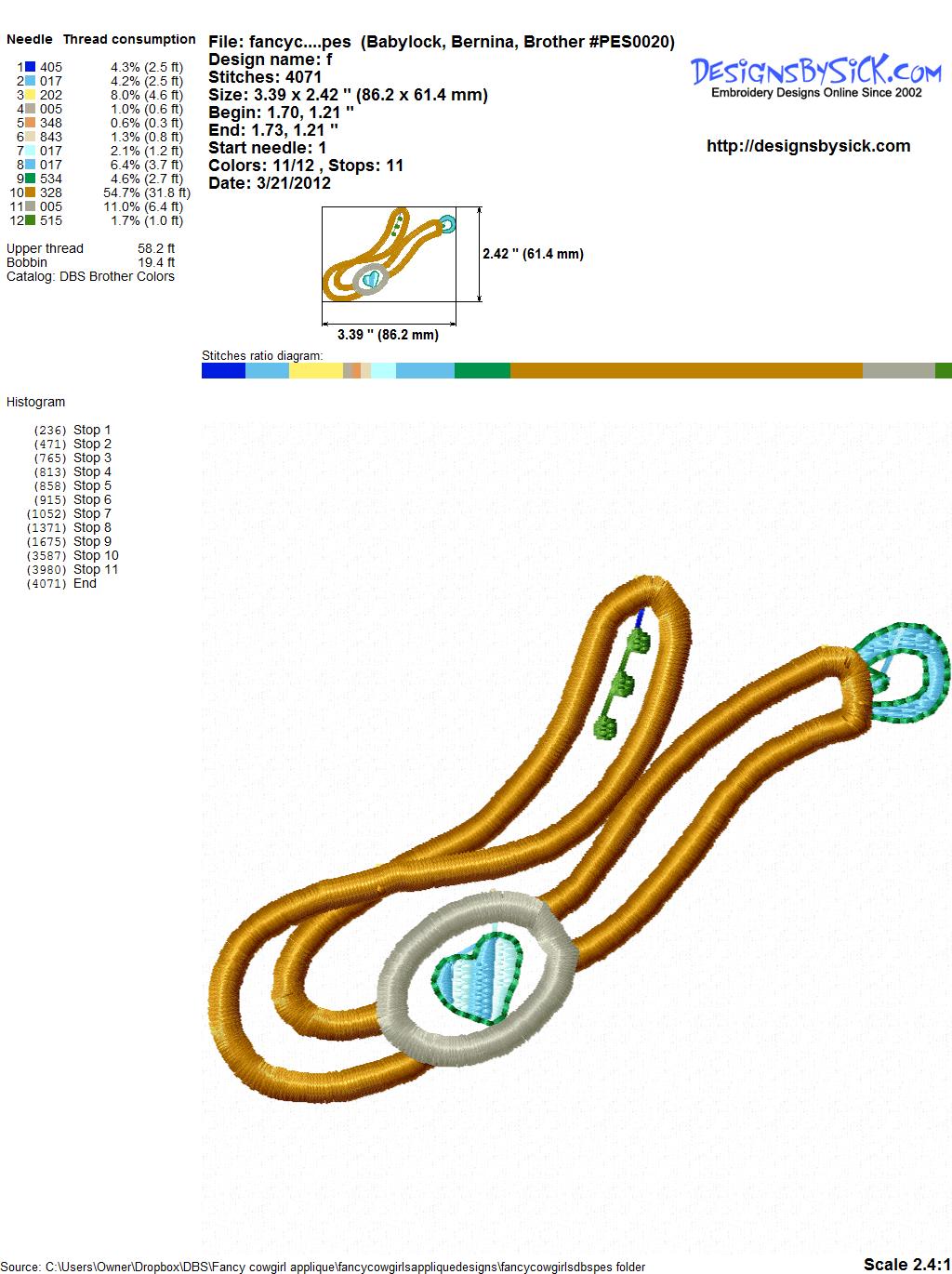Screen dimensions: 952x1274
Task: Select needle 9 green swatch 534
Action: click(31, 179)
